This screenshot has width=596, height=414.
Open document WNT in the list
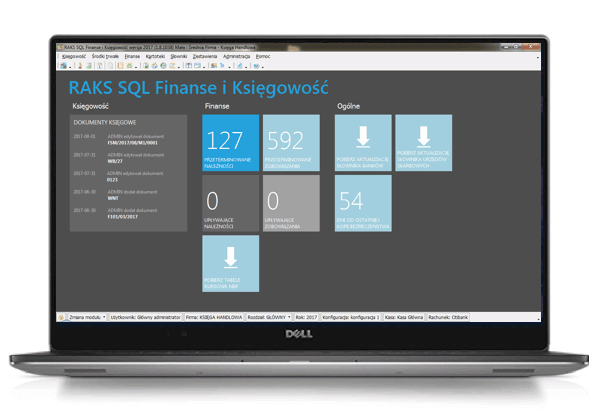[x=113, y=198]
